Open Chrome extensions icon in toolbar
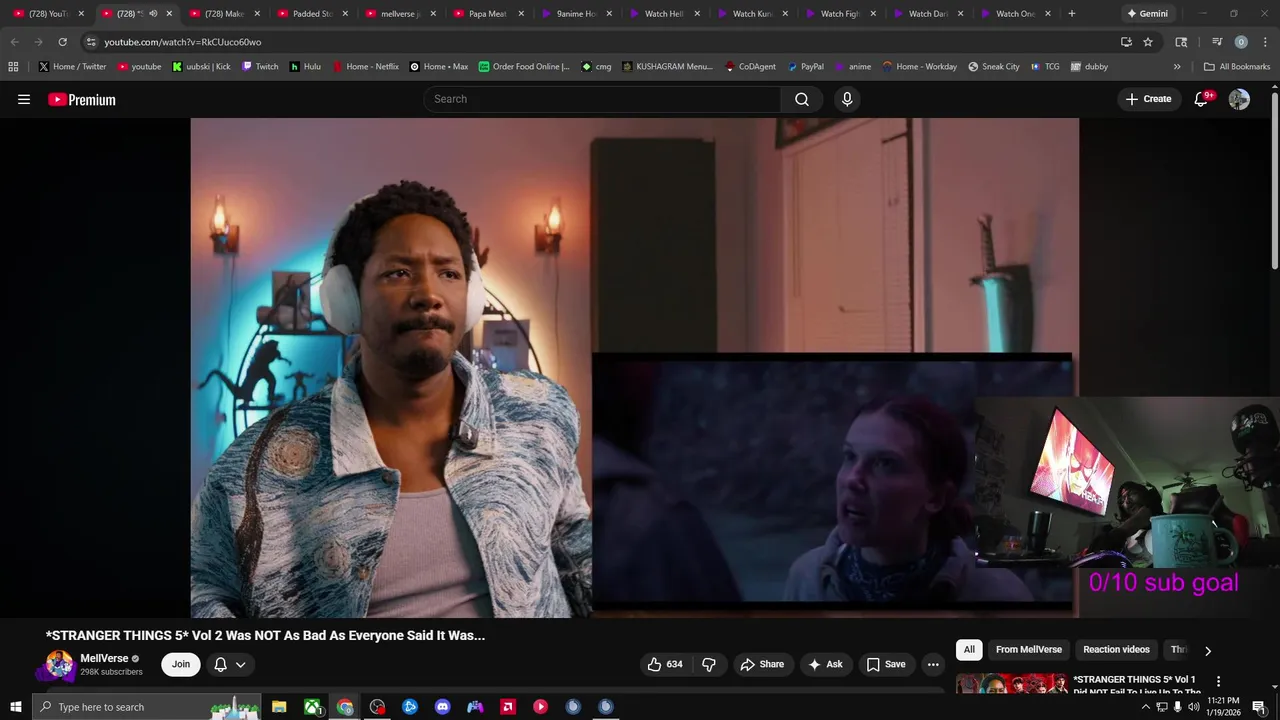The image size is (1280, 720). 1181,42
